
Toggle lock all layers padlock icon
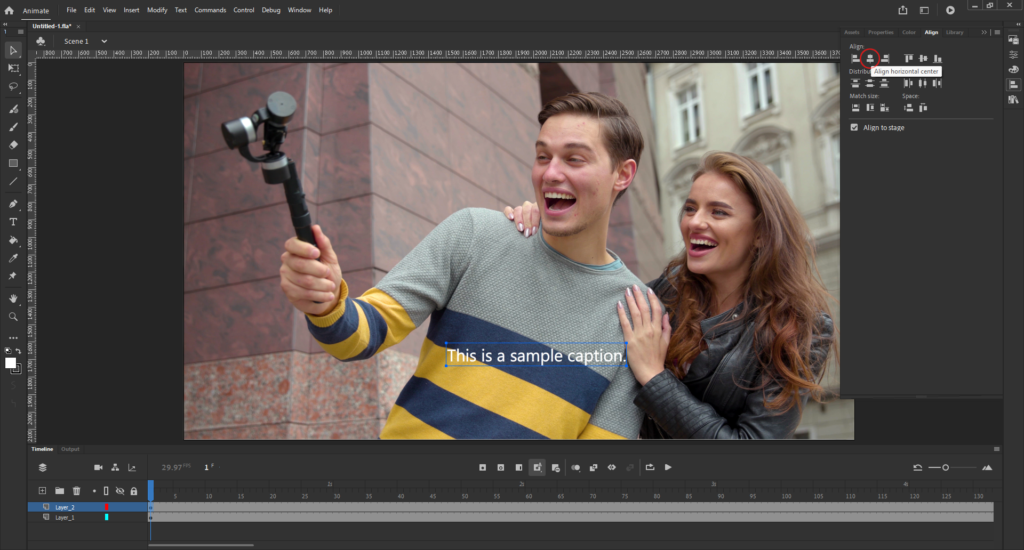coord(133,491)
